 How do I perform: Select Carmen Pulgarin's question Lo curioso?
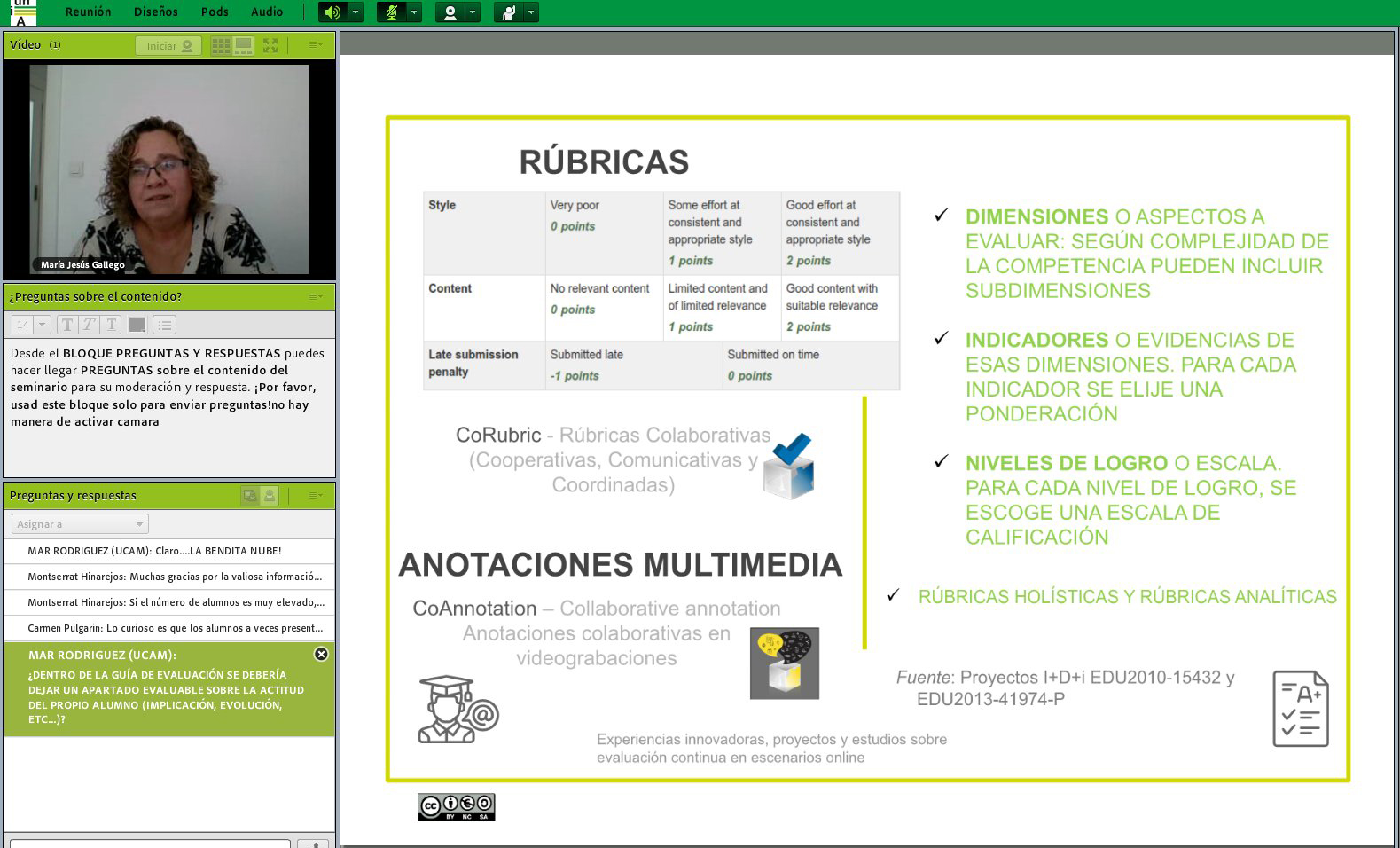tap(169, 628)
